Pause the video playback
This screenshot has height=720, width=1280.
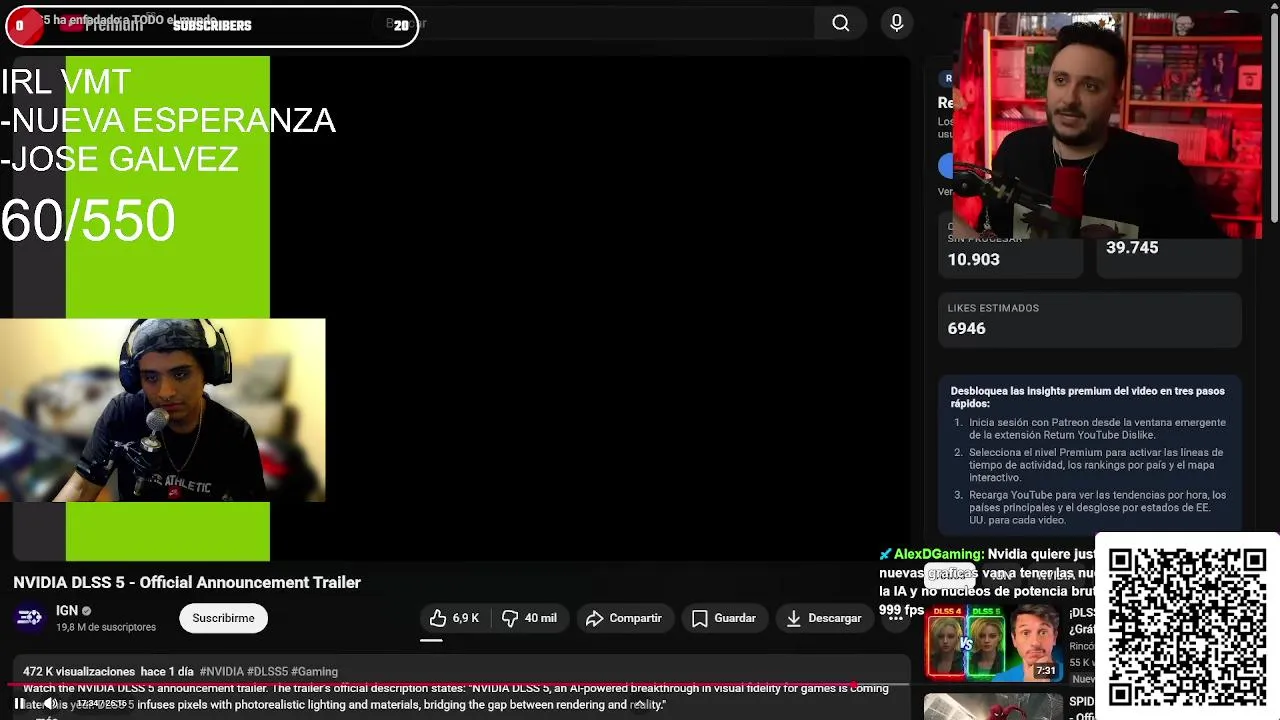(x=19, y=704)
